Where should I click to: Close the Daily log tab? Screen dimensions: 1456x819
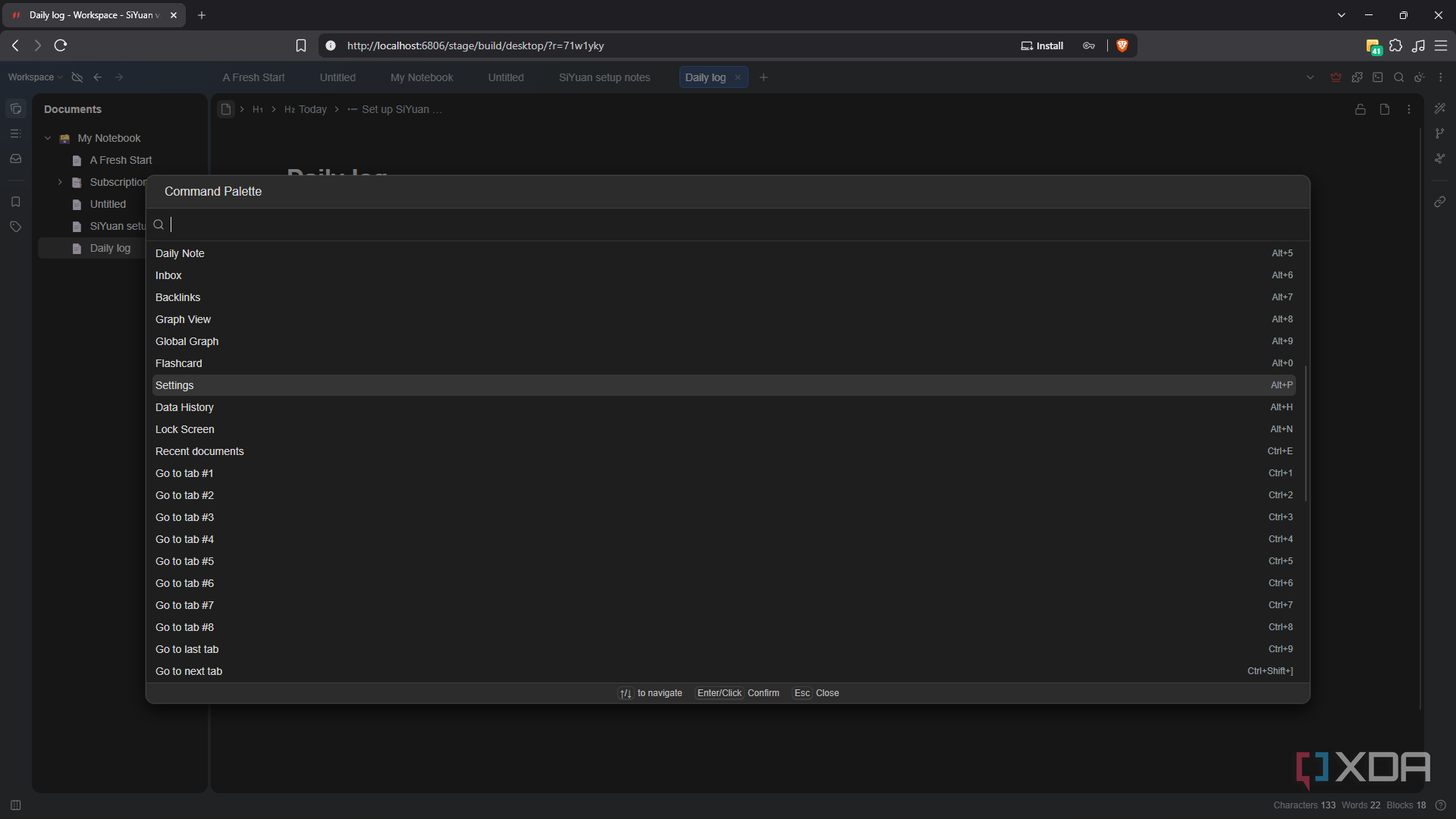738,77
